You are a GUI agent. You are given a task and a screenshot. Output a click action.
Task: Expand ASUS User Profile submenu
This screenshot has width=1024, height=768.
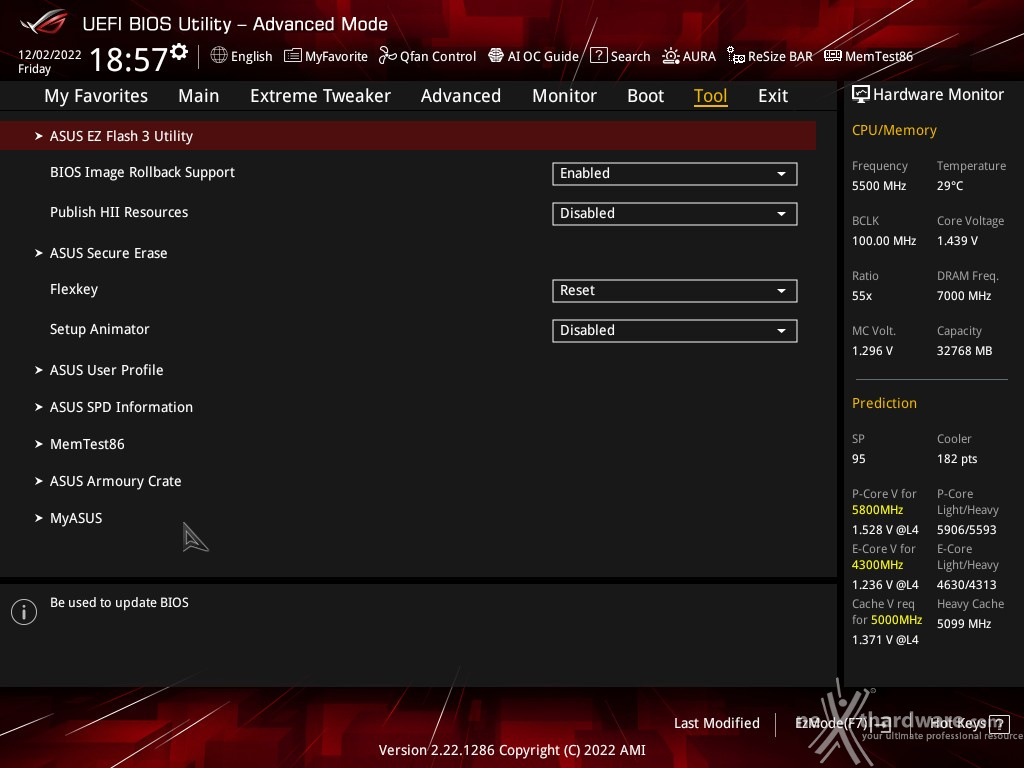point(106,370)
